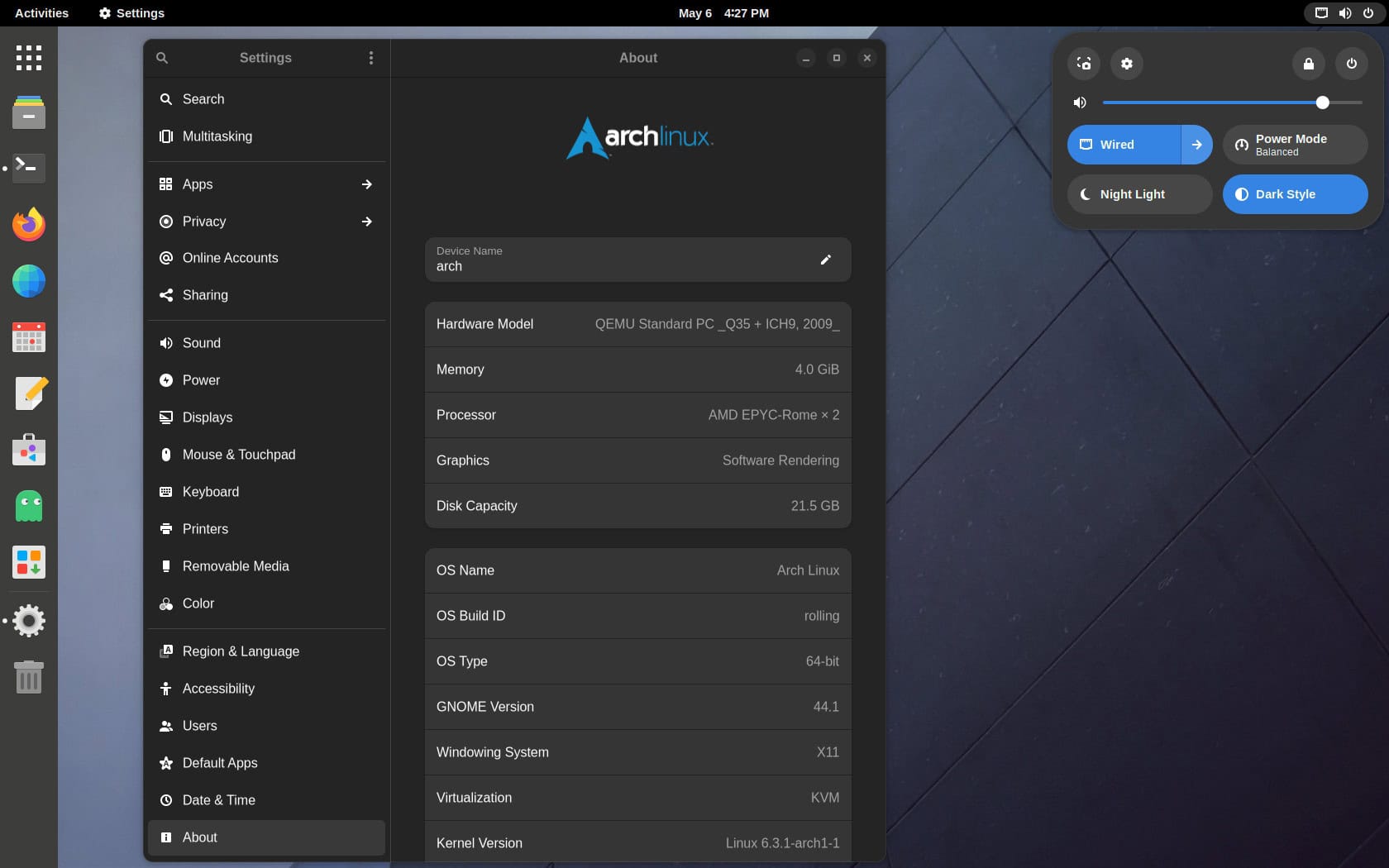Launch Firefox from the dock
The width and height of the screenshot is (1389, 868).
pos(28,224)
